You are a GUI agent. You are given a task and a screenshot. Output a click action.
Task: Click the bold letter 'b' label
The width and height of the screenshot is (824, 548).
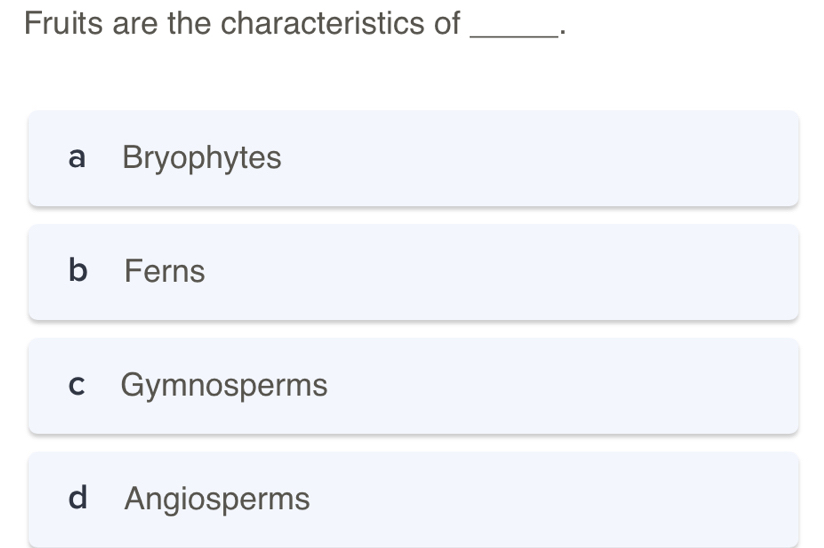point(77,271)
